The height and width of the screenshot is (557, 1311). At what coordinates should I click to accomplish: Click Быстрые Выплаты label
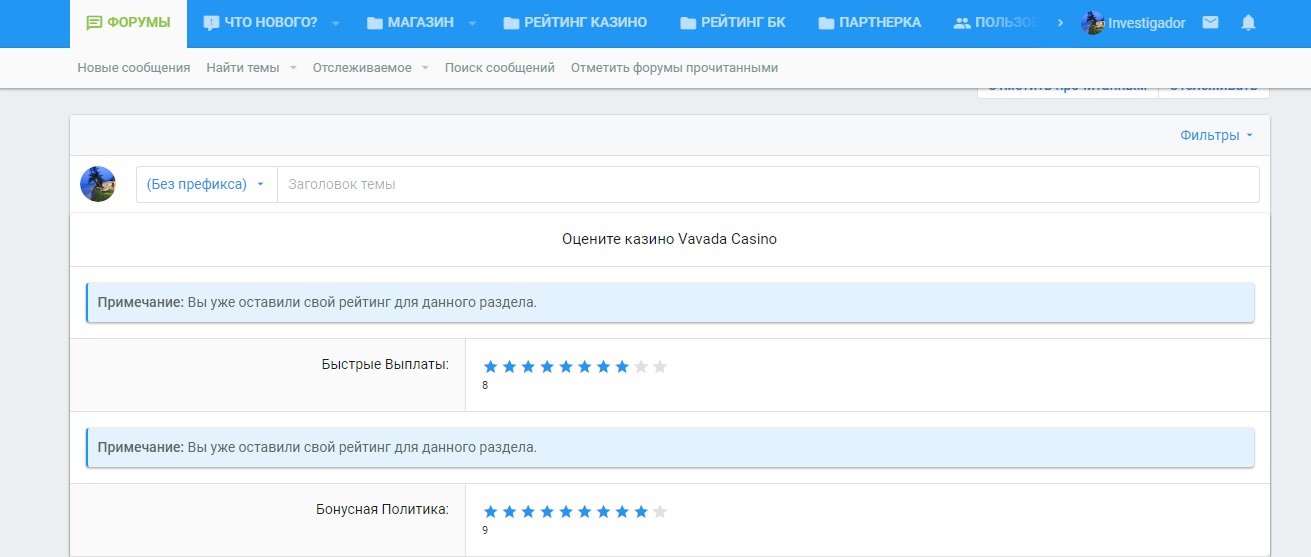(x=385, y=364)
